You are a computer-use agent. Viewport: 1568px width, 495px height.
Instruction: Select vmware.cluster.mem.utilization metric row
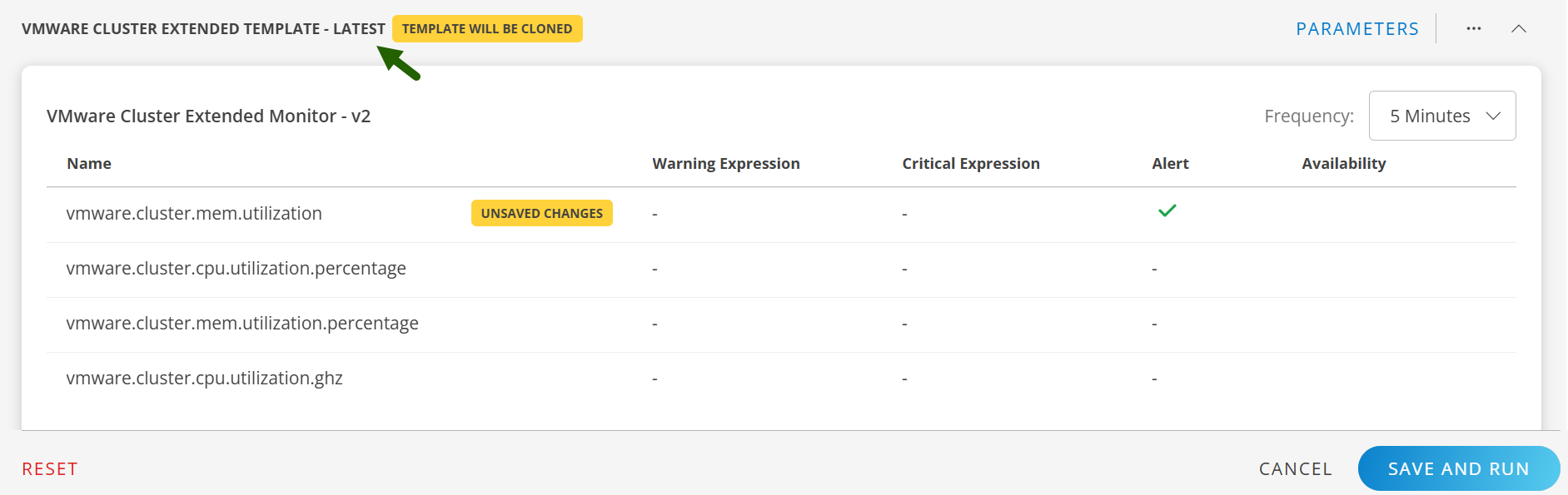(781, 214)
